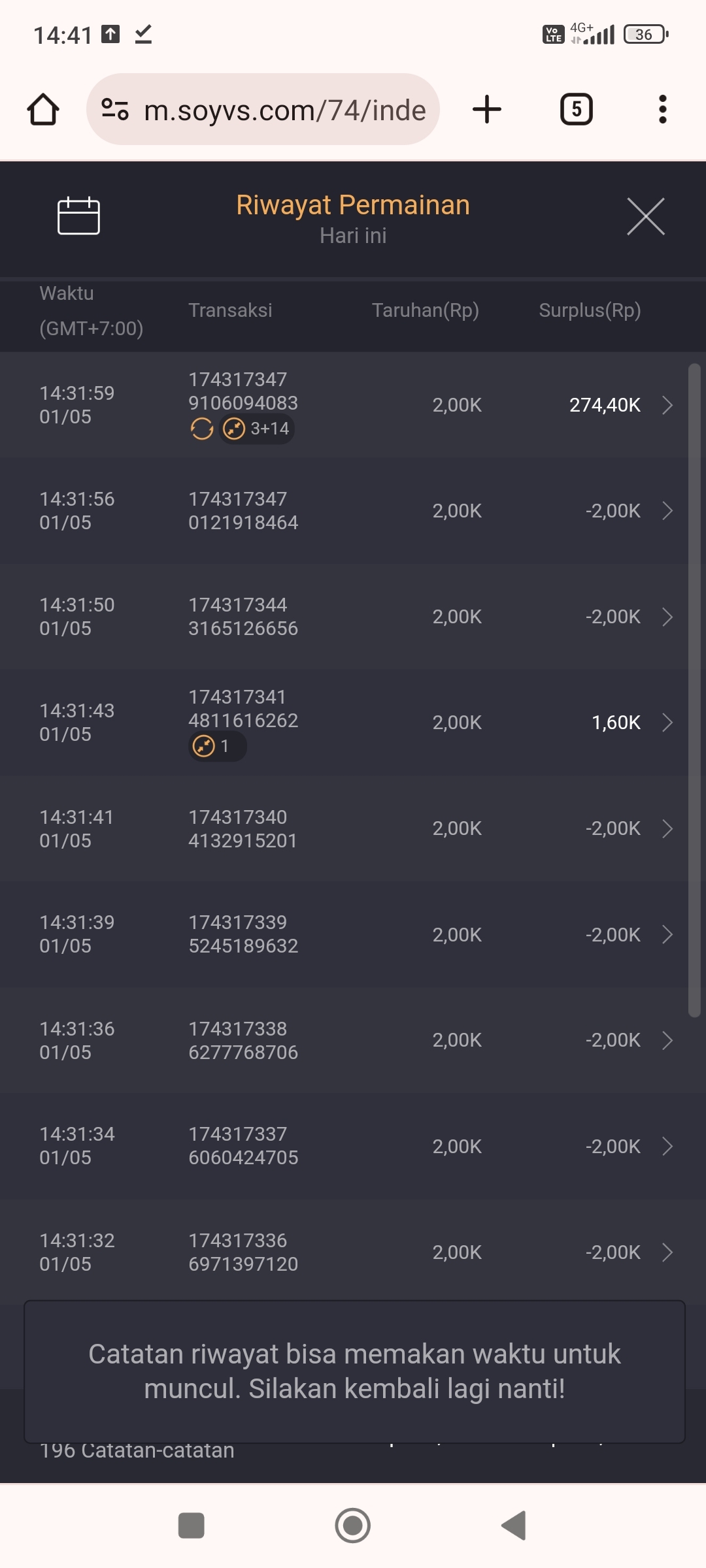
Task: Expand the 14:31:43 transaction row chevron
Action: tap(667, 723)
